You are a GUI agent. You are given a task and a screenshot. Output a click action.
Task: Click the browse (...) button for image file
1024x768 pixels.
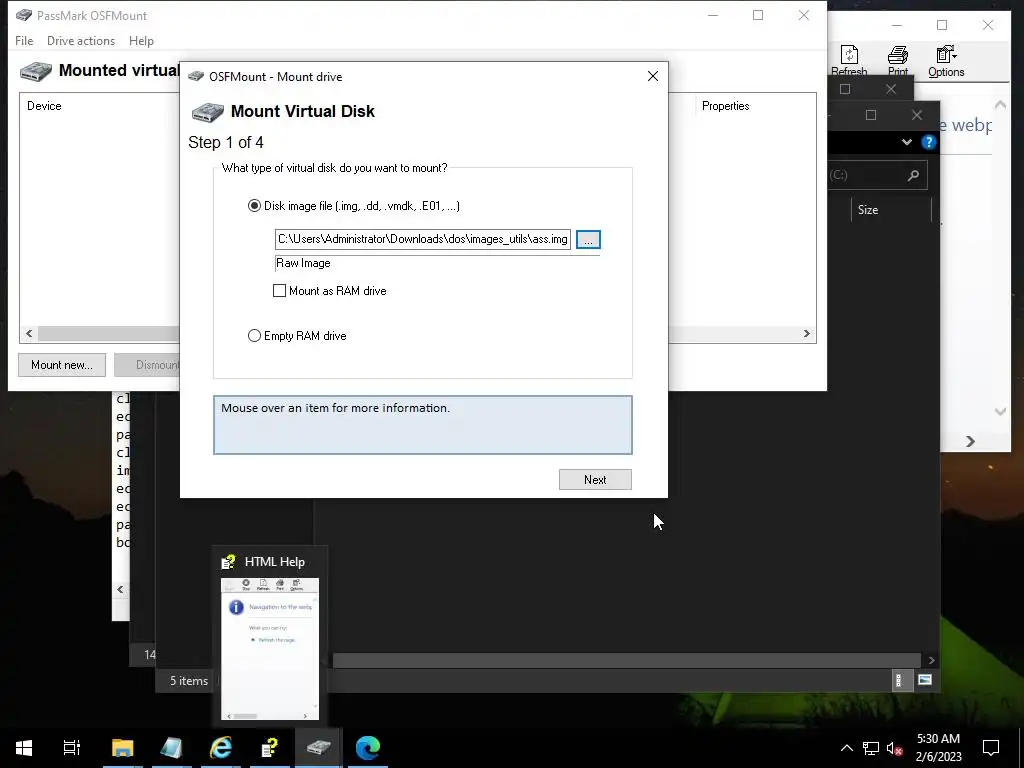[x=588, y=240]
